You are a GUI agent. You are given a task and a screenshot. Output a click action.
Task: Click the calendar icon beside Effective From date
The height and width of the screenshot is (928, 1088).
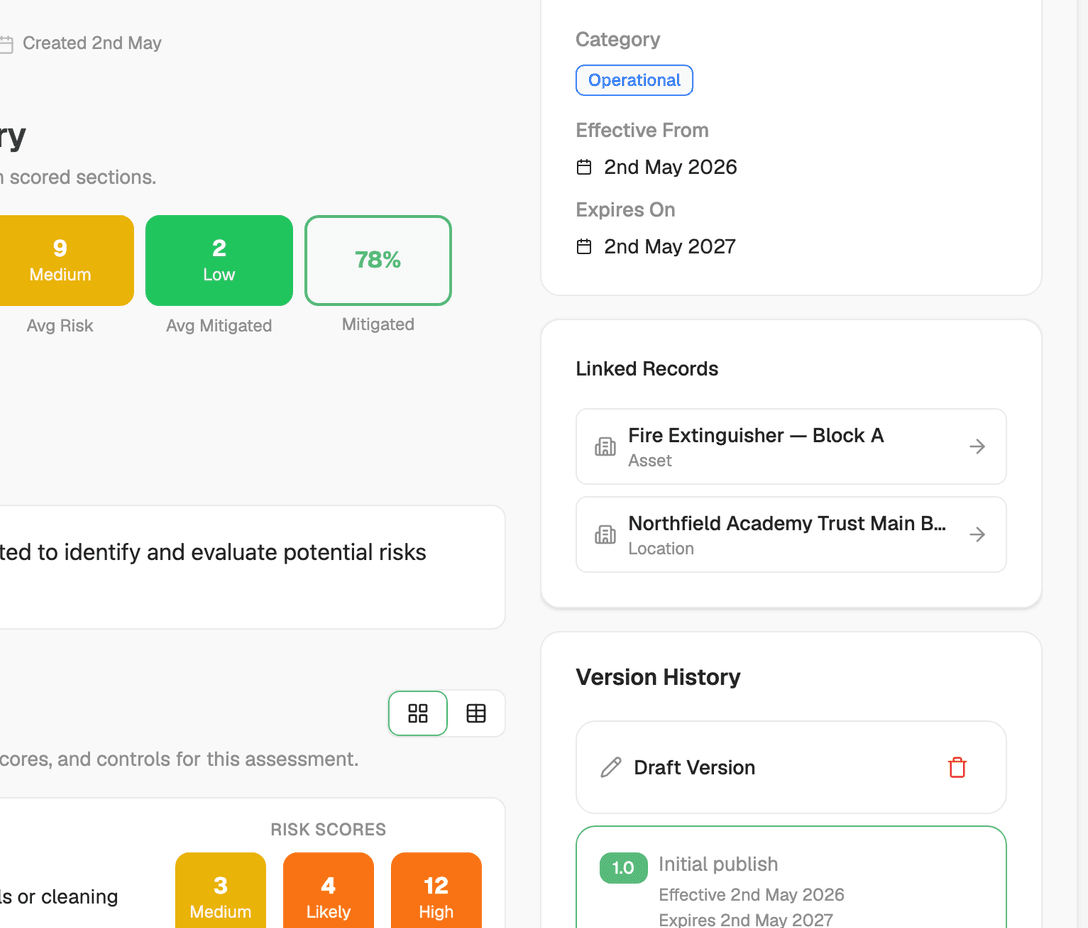tap(584, 167)
